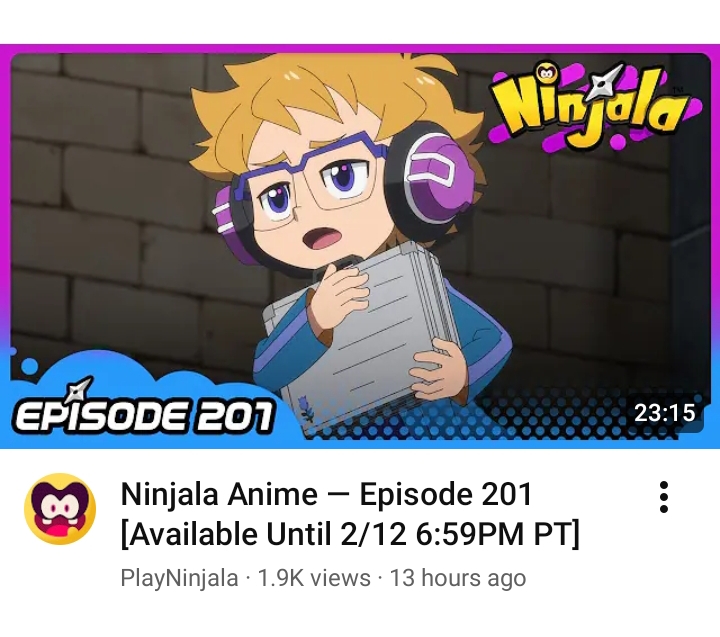Click the mascot face dotting the Ninjala logo
This screenshot has width=720, height=637.
[546, 73]
